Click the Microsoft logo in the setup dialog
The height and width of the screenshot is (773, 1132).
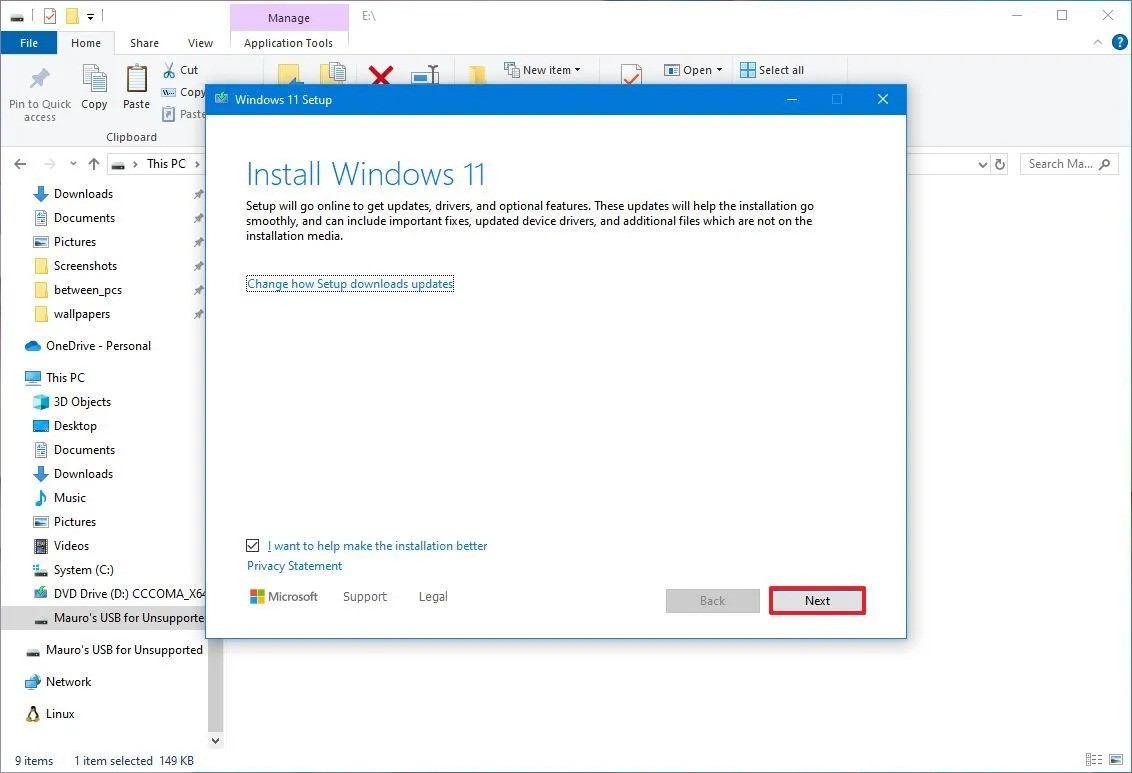tap(259, 596)
